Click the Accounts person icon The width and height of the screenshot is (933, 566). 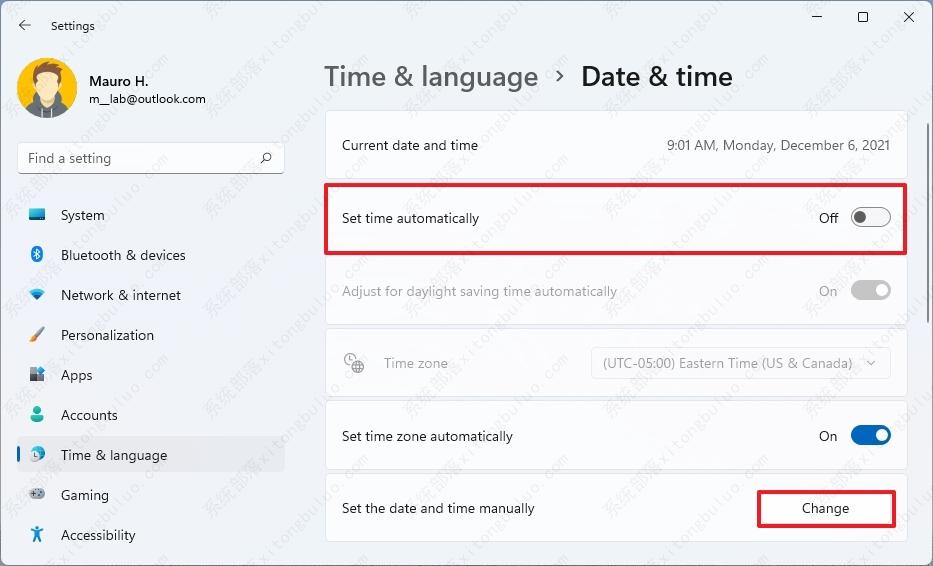coord(37,415)
